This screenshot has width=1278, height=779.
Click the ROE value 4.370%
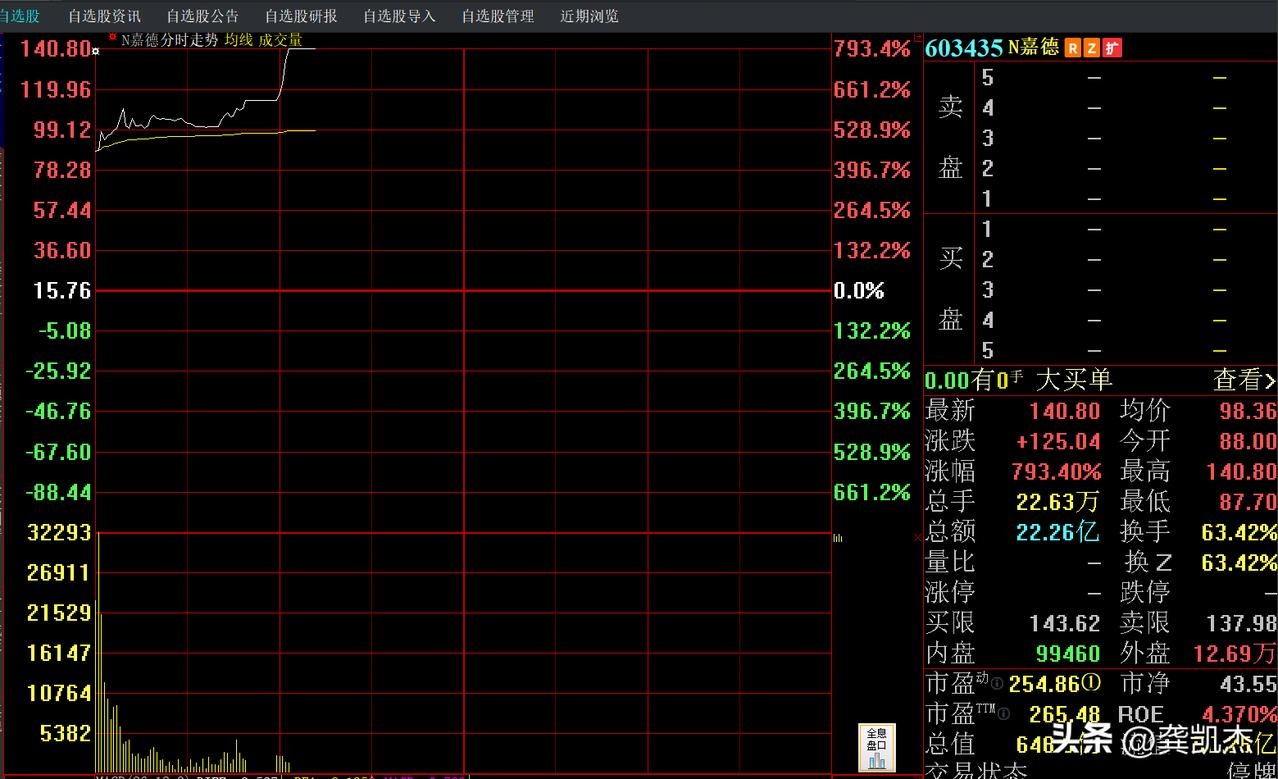(1239, 715)
